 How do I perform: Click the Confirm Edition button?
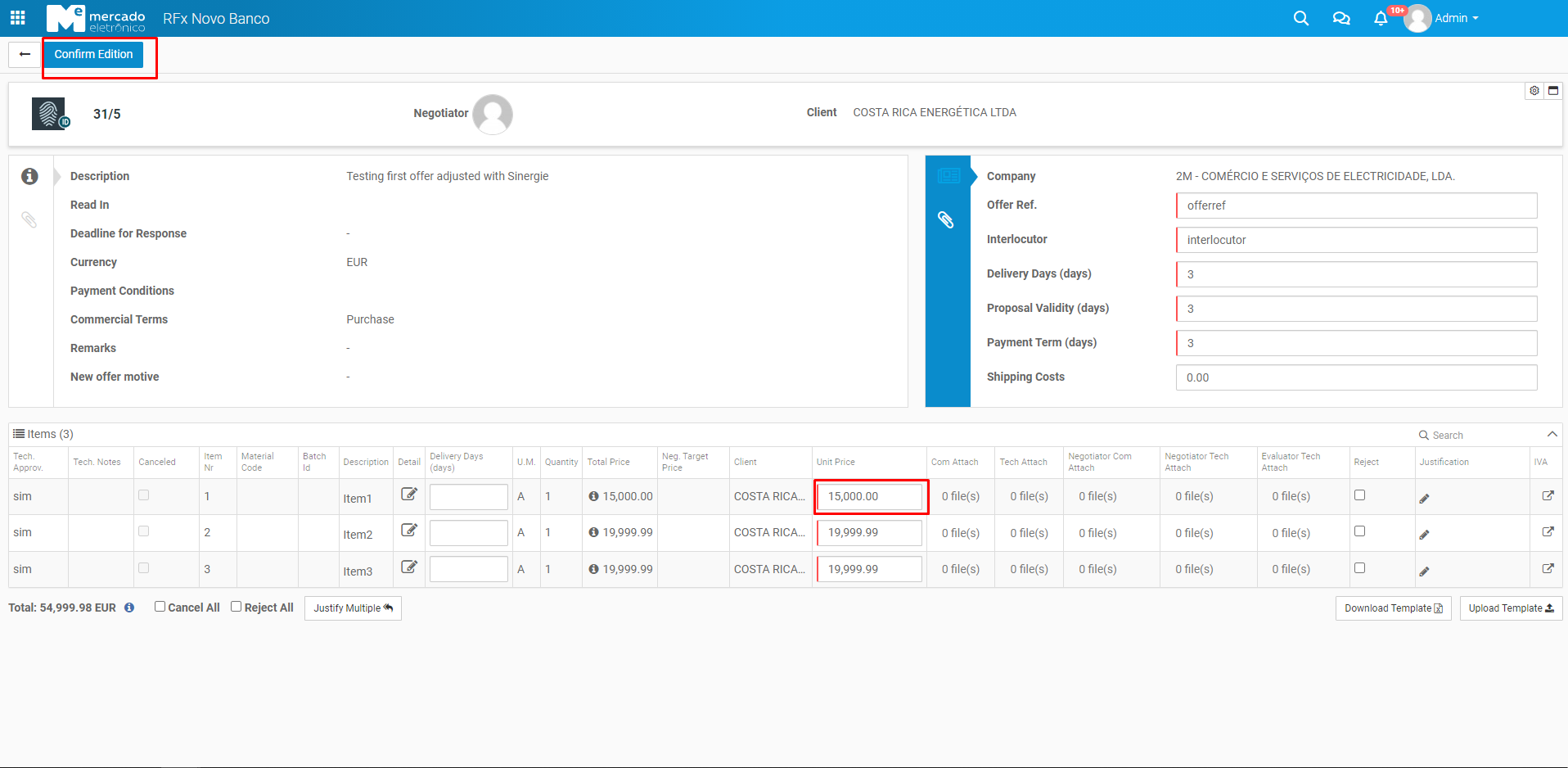point(93,55)
